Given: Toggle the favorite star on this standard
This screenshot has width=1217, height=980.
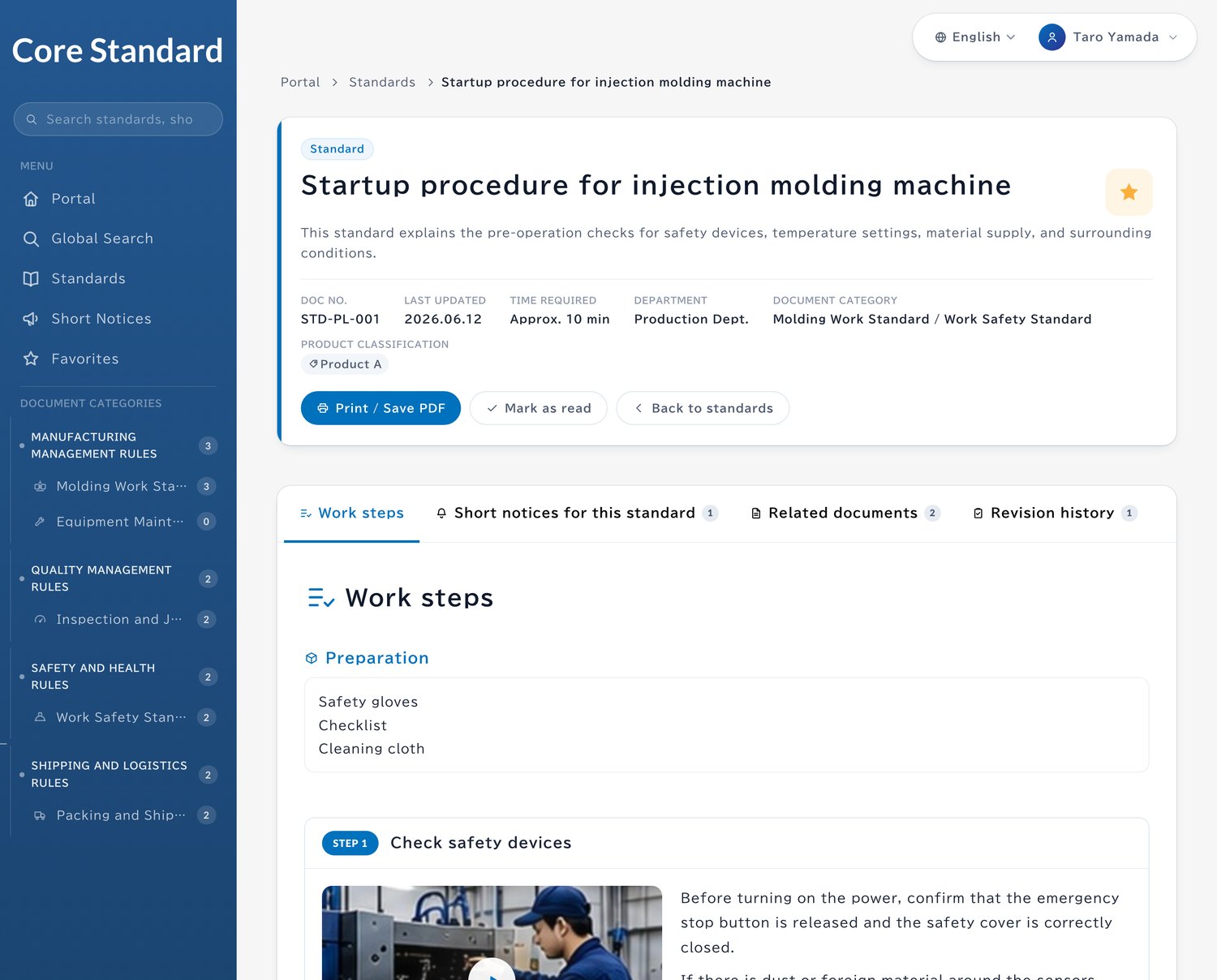Looking at the screenshot, I should tap(1129, 192).
